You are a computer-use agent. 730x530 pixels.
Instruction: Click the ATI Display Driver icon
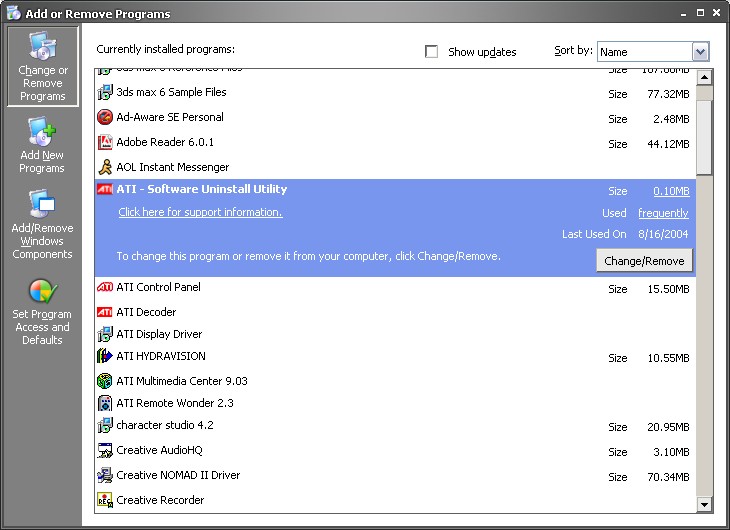[105, 334]
